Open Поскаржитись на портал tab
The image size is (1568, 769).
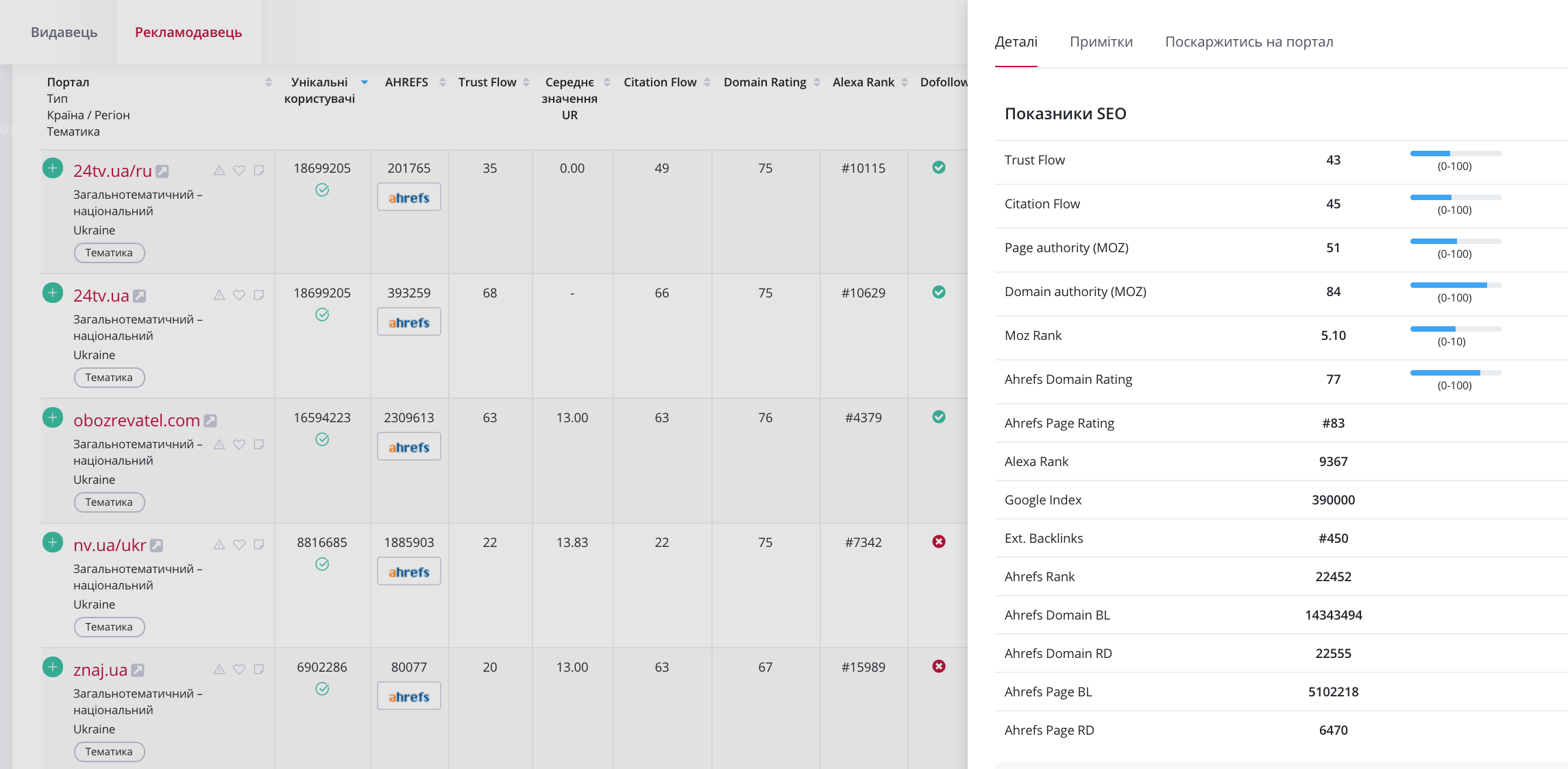pyautogui.click(x=1249, y=42)
